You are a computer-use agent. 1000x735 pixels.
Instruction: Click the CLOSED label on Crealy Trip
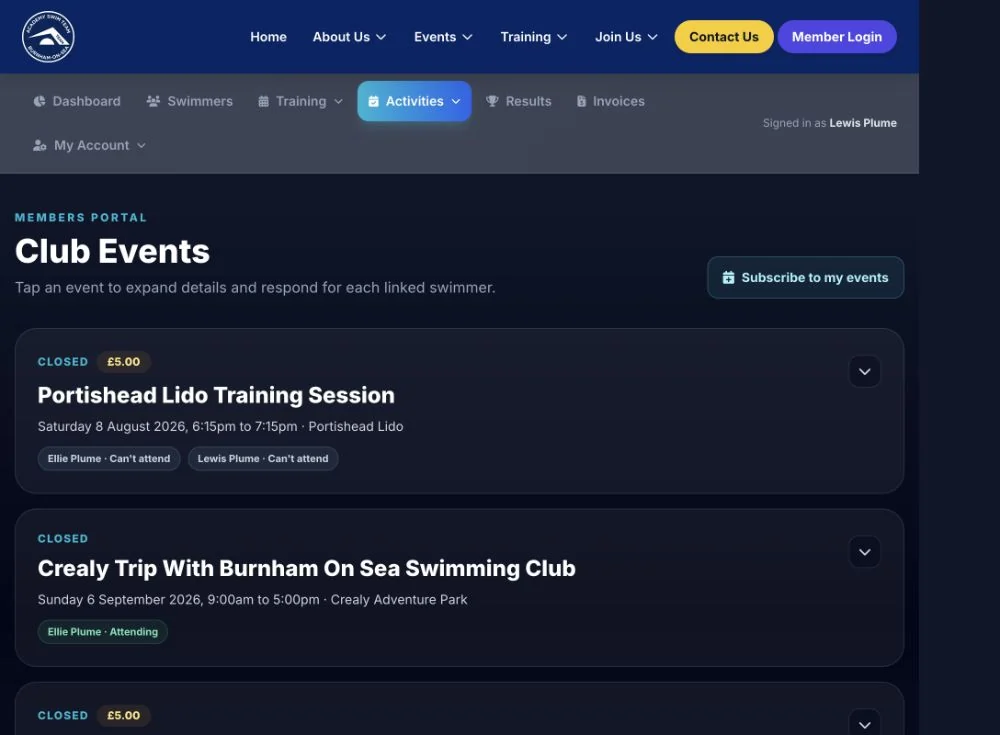pos(63,538)
